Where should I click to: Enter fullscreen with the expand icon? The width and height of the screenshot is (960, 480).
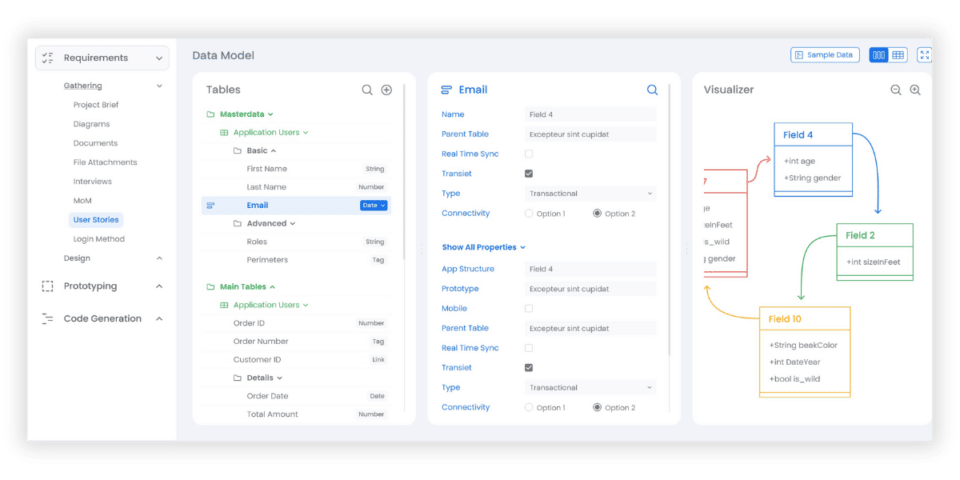click(x=924, y=55)
